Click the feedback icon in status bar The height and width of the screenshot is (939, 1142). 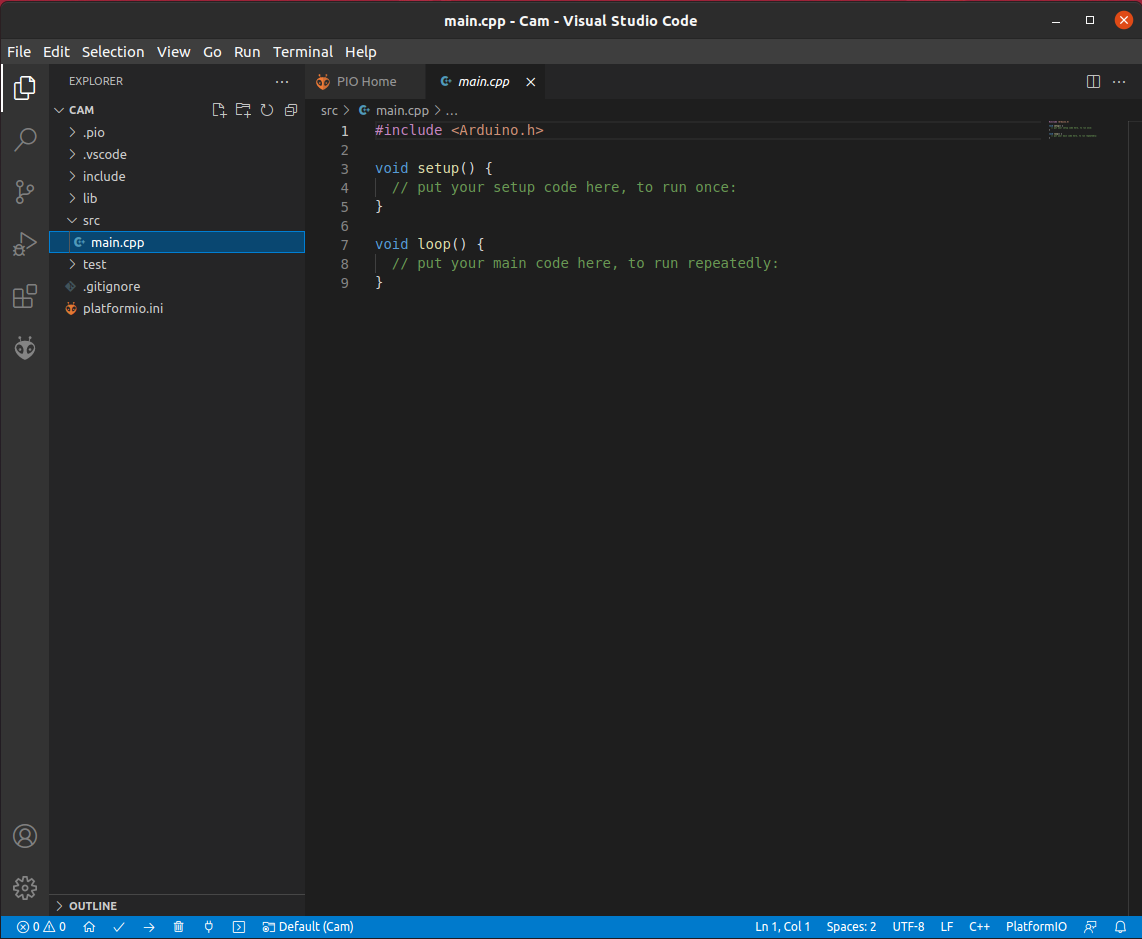pos(1090,927)
